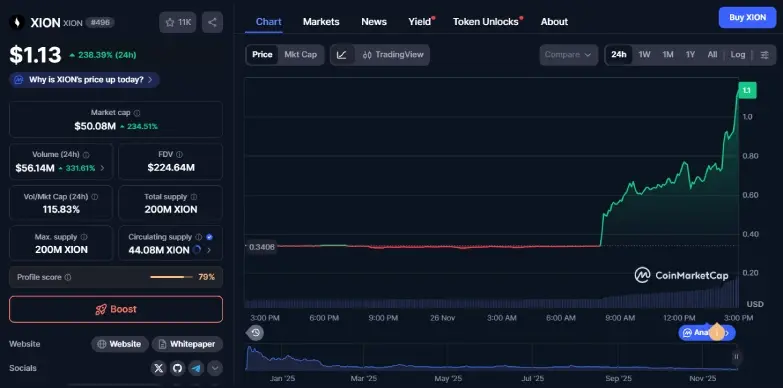Select Mkt Cap chart mode

[301, 55]
